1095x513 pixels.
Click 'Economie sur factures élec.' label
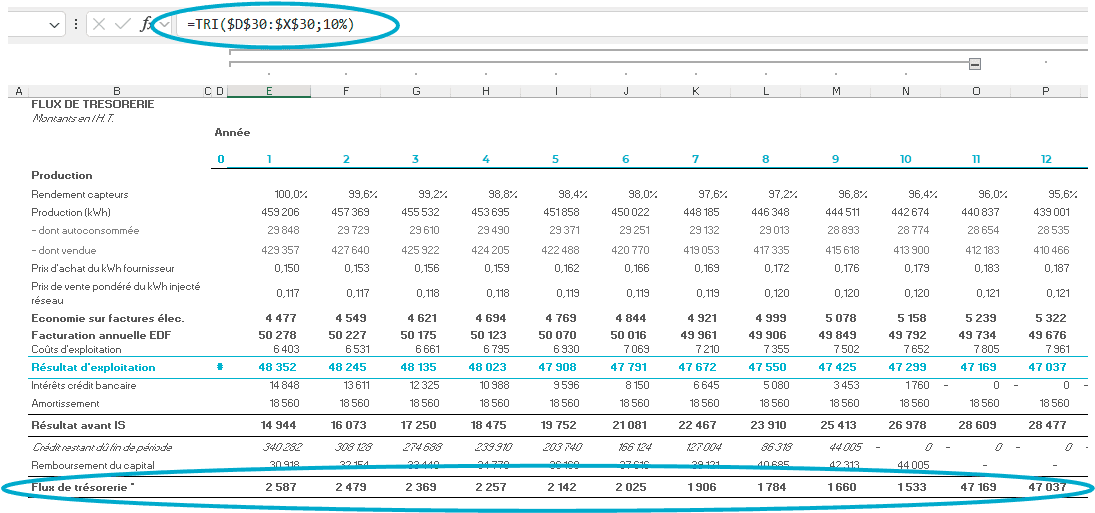pos(108,319)
